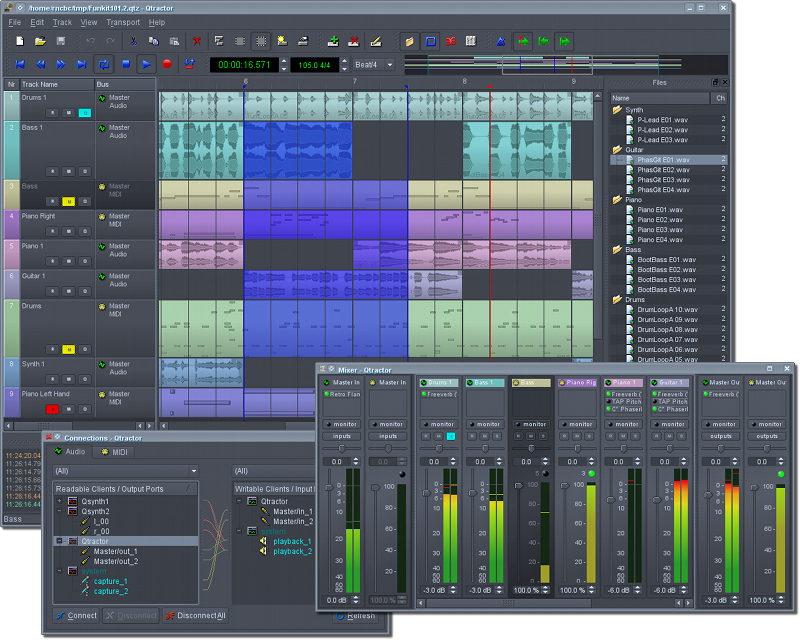Start playback with the Play button
800x640 pixels.
click(x=146, y=64)
